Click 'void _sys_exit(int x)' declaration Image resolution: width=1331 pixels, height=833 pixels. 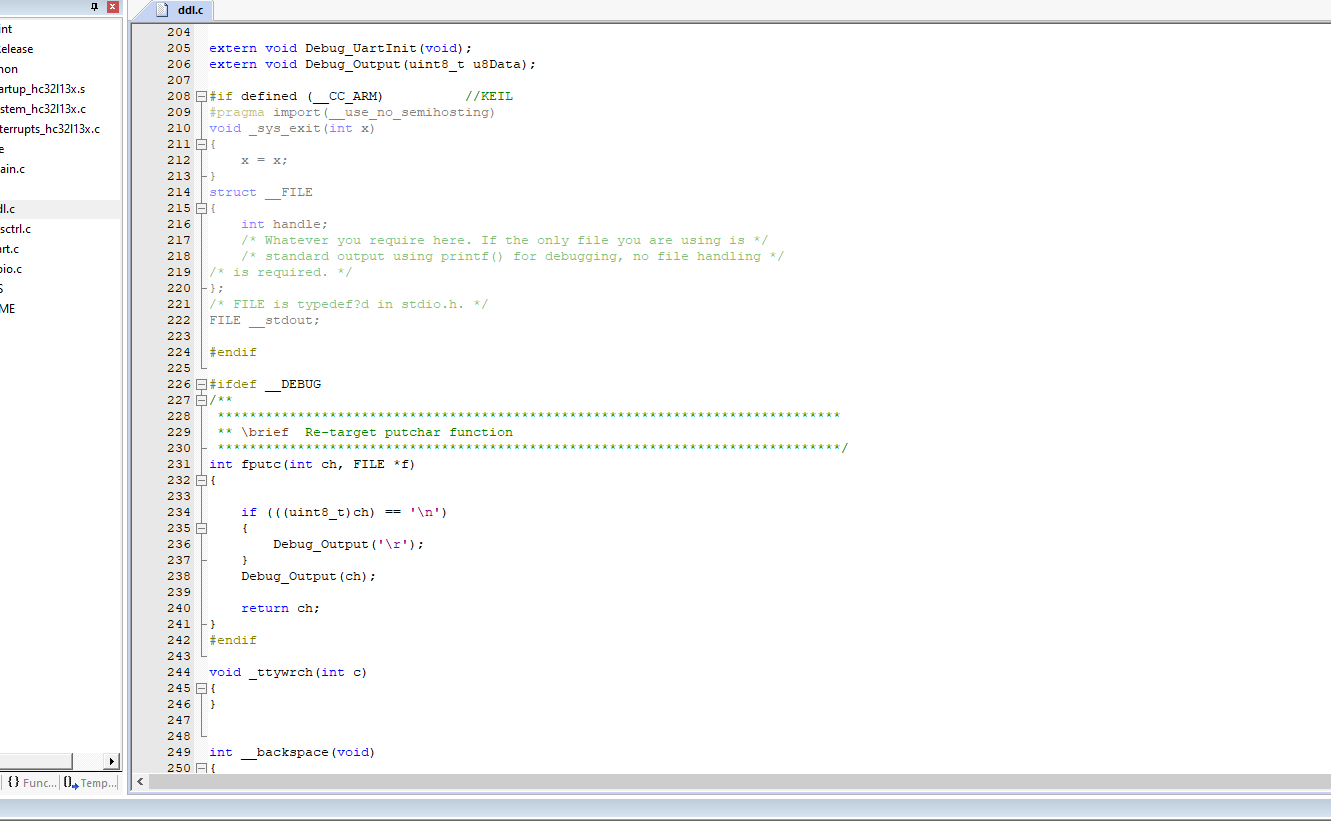click(292, 128)
